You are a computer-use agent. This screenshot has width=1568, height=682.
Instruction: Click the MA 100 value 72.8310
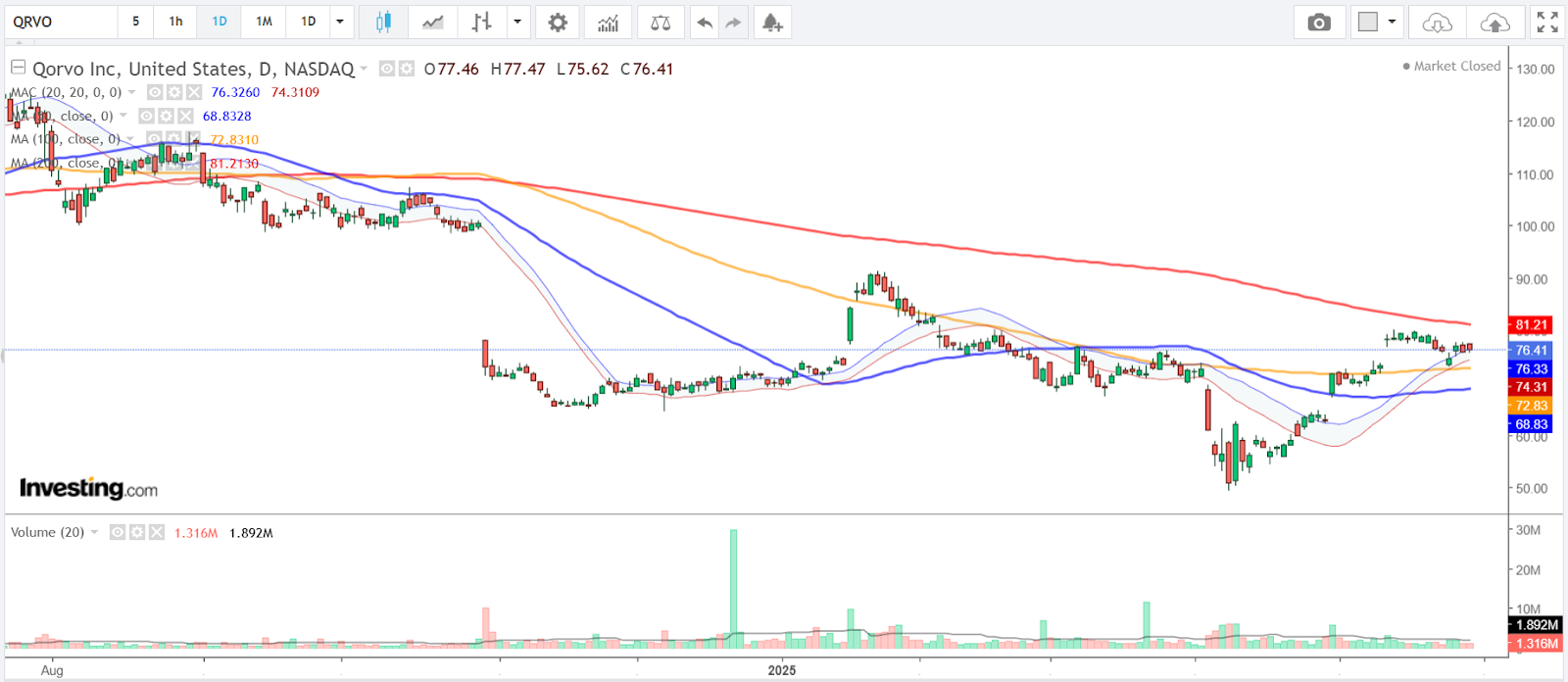click(234, 140)
